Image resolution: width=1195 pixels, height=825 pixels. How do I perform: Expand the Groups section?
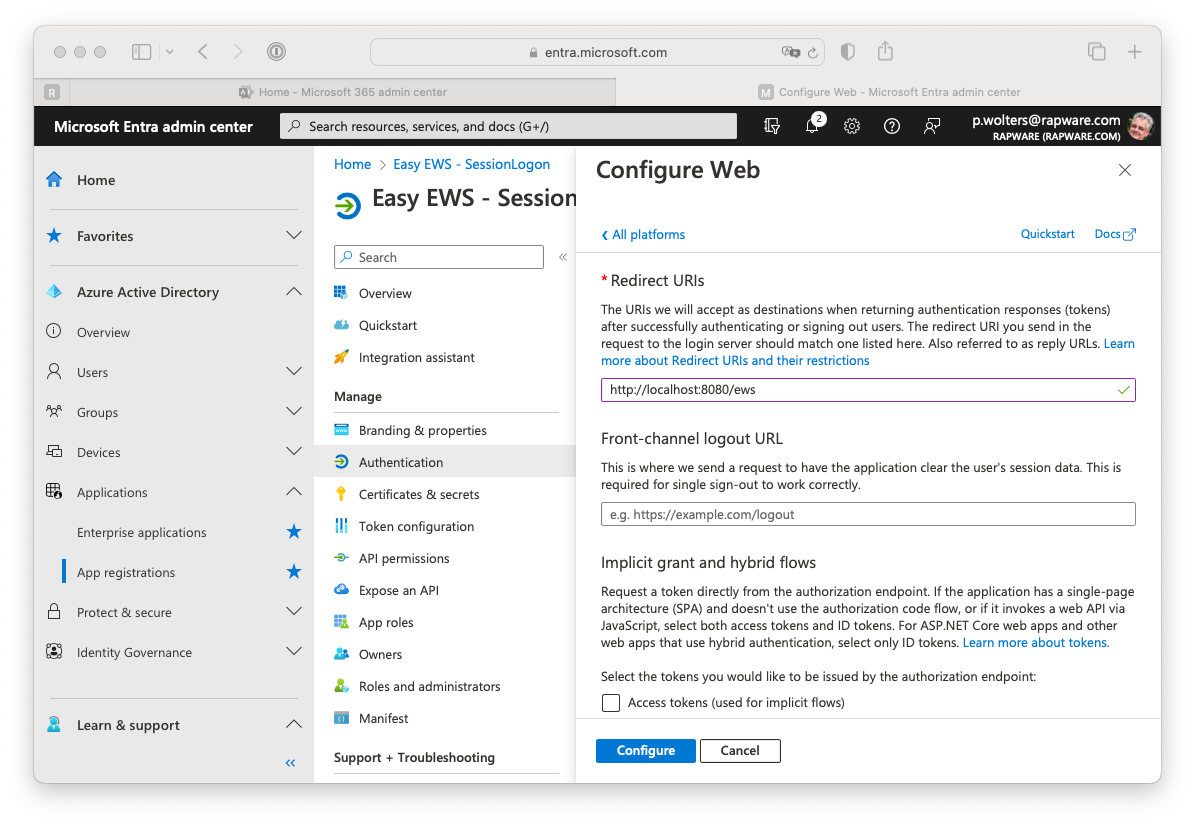tap(293, 411)
